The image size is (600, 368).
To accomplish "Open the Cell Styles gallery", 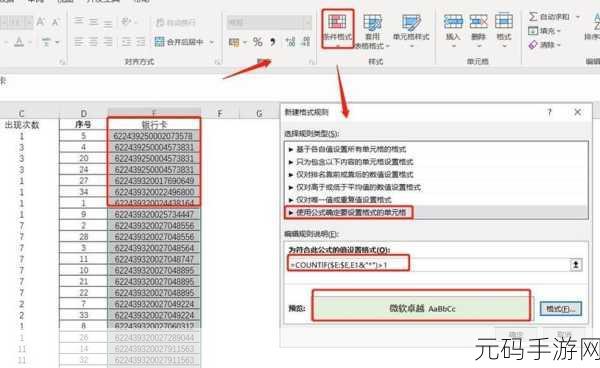I will tap(411, 31).
